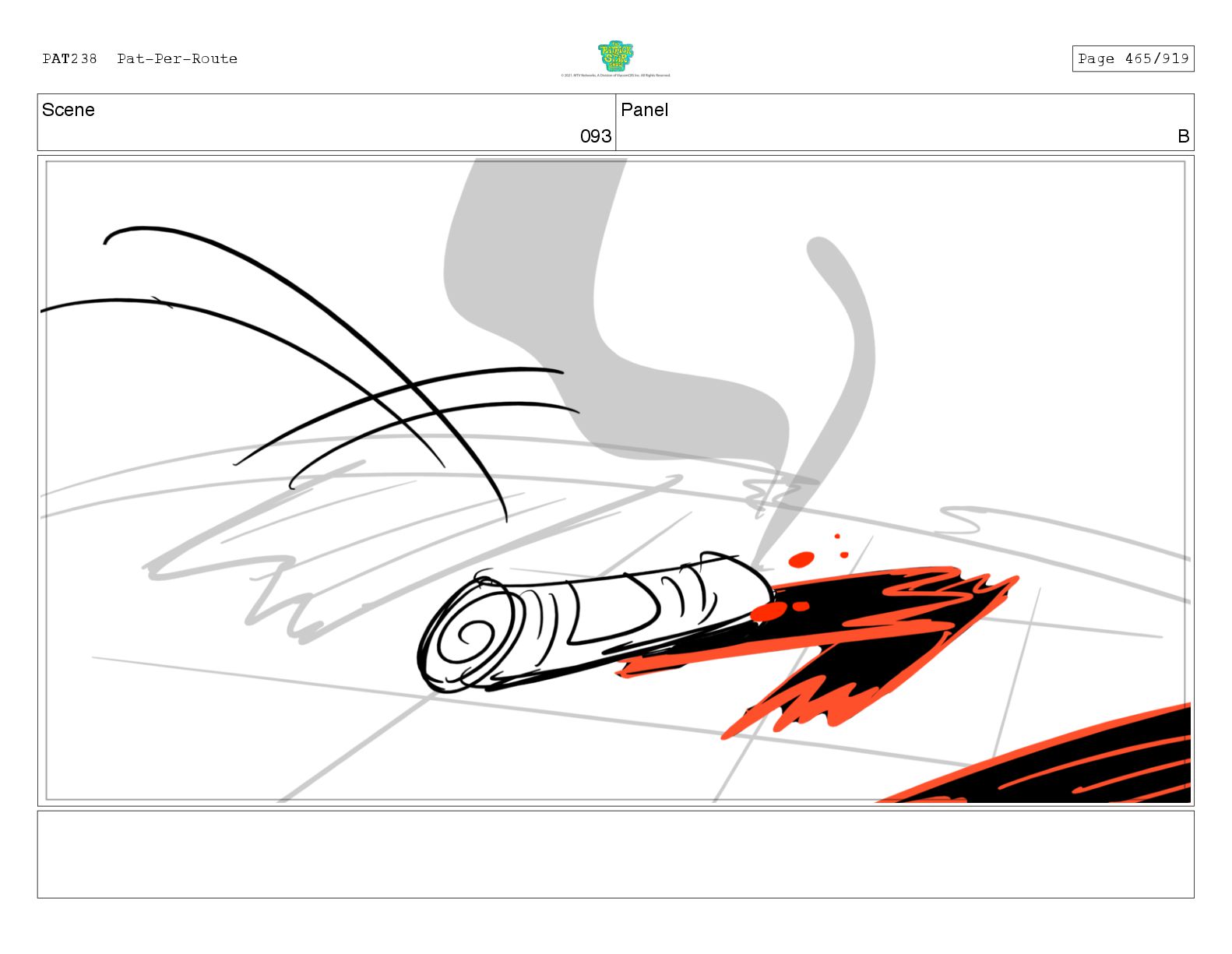Click the scene number '093'

(596, 136)
